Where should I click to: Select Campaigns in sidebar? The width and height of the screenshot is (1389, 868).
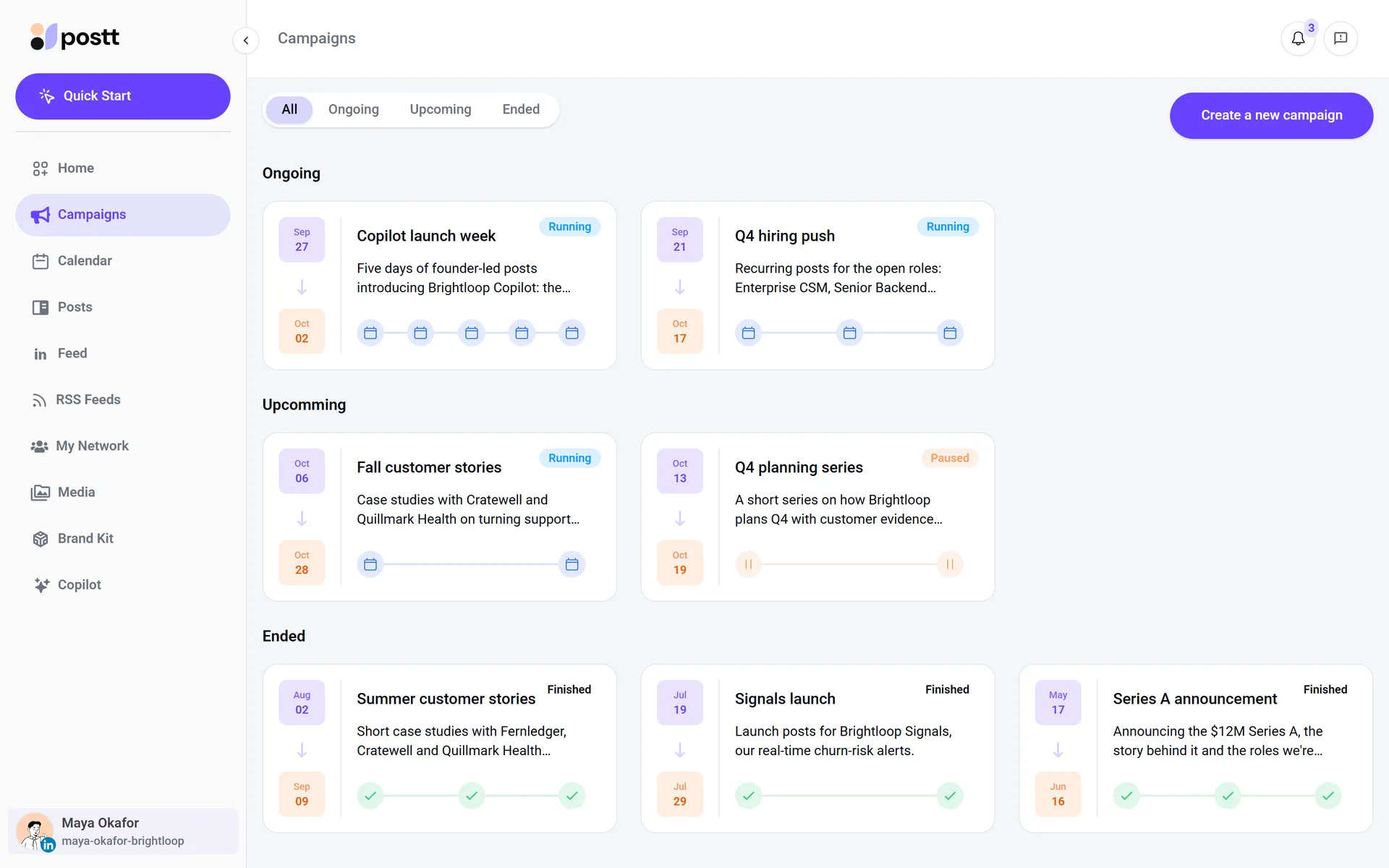click(123, 215)
